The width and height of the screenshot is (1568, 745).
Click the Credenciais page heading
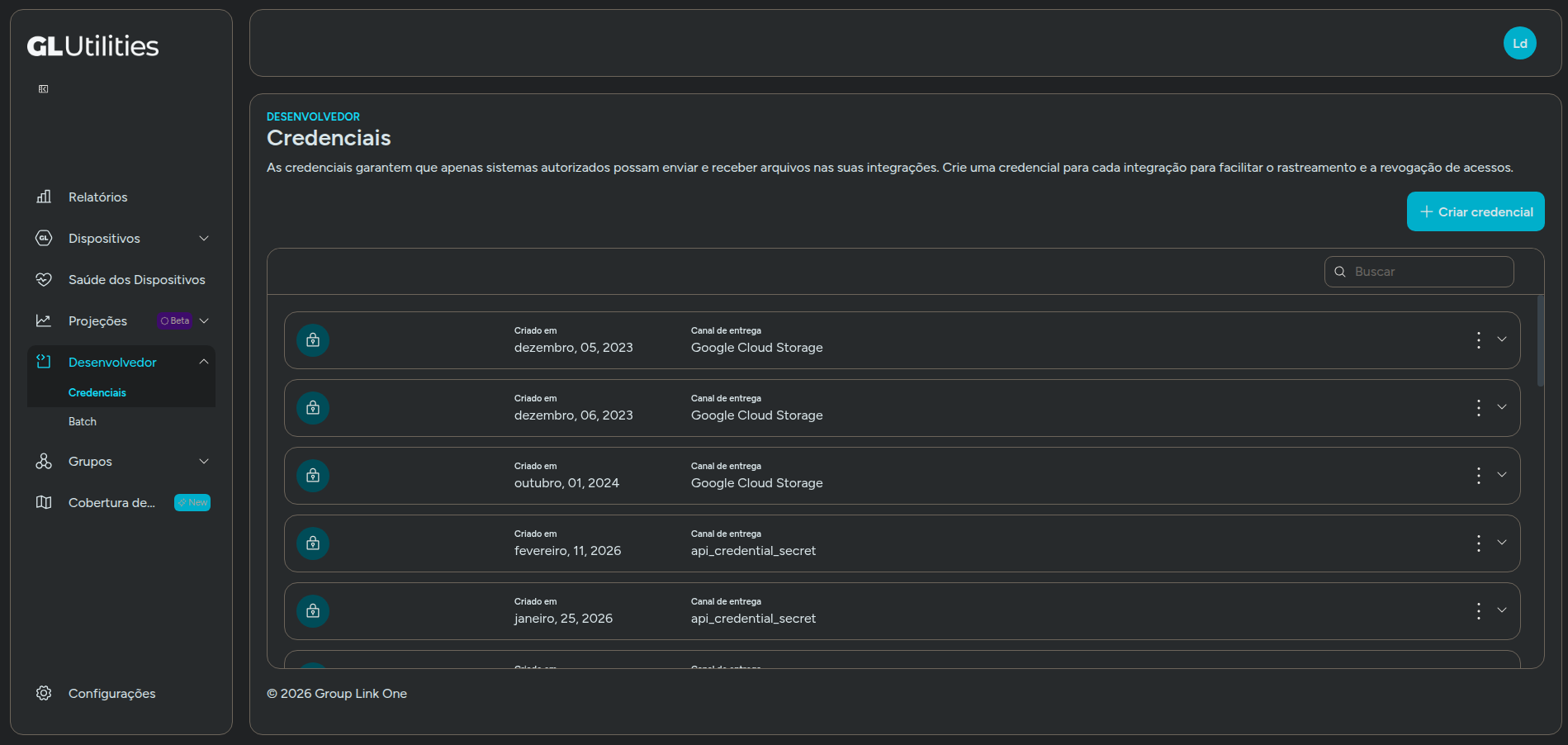tap(329, 138)
